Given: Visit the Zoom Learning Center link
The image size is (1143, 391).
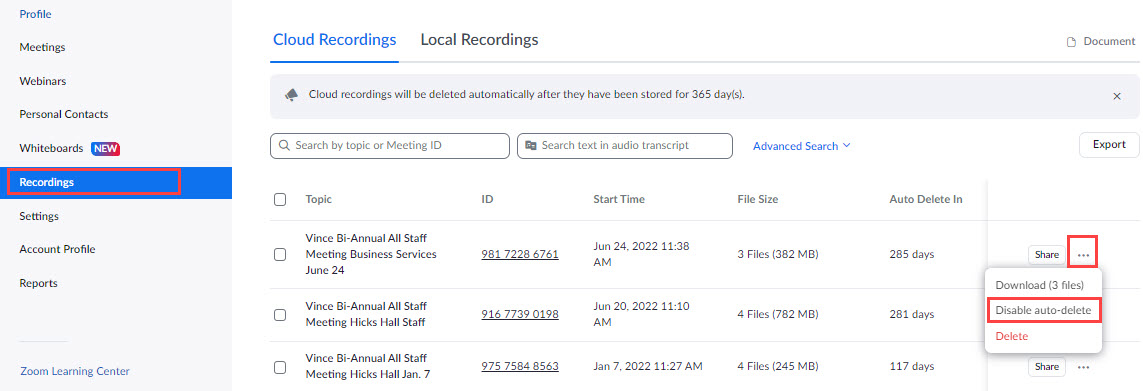Looking at the screenshot, I should point(75,371).
